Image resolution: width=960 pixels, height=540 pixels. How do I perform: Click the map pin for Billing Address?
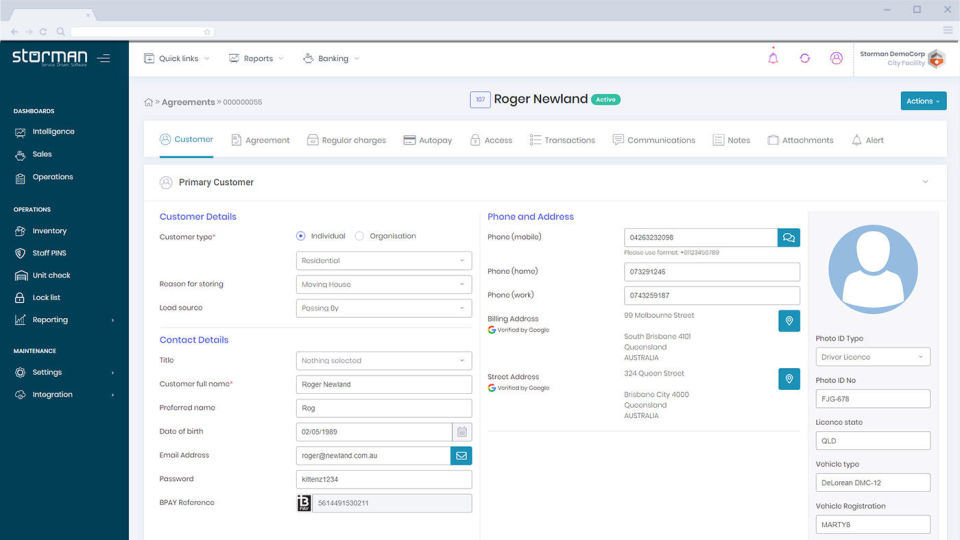pos(789,321)
